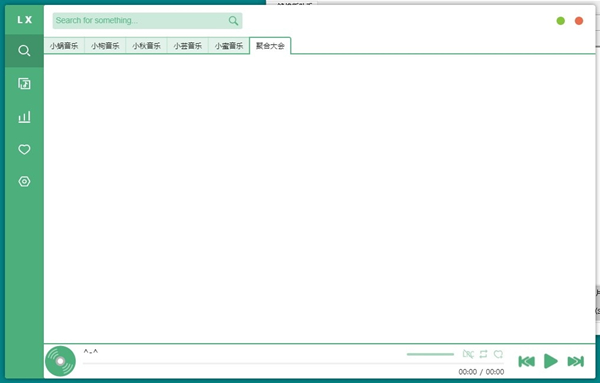600x383 pixels.
Task: Open the Search page from sidebar
Action: pyautogui.click(x=24, y=51)
